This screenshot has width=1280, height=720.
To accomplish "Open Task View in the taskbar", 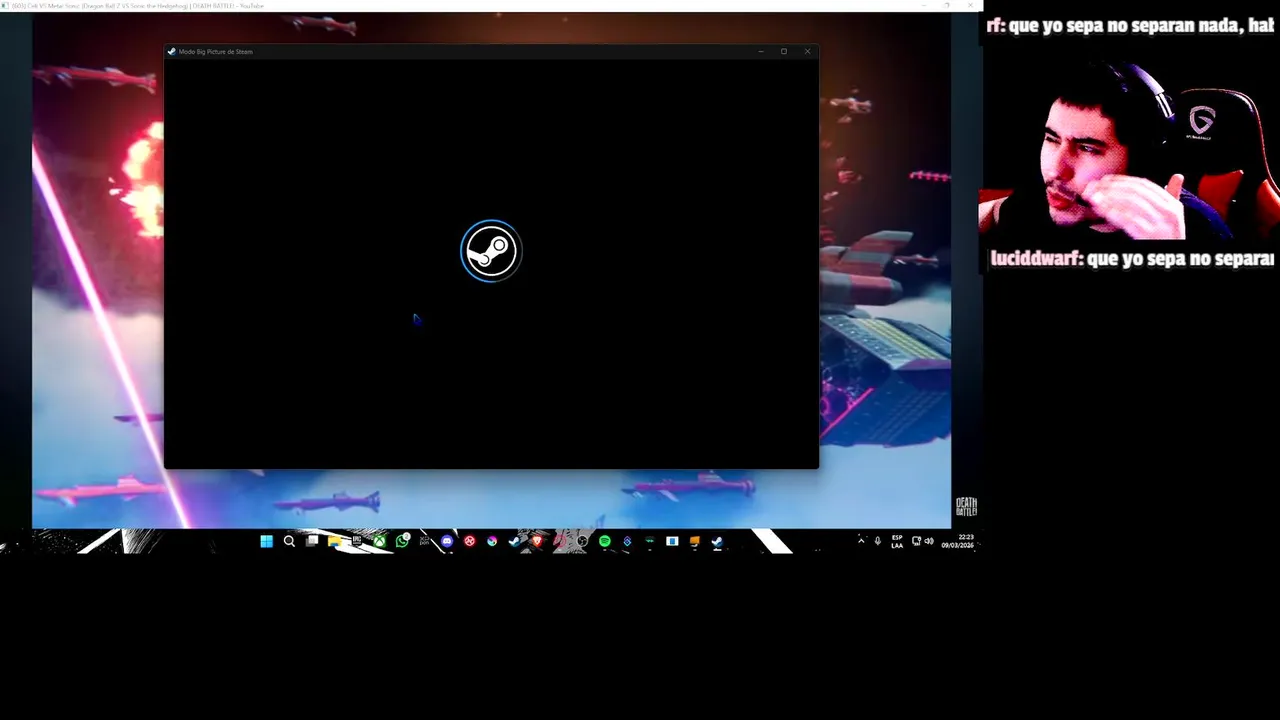I will tap(312, 541).
